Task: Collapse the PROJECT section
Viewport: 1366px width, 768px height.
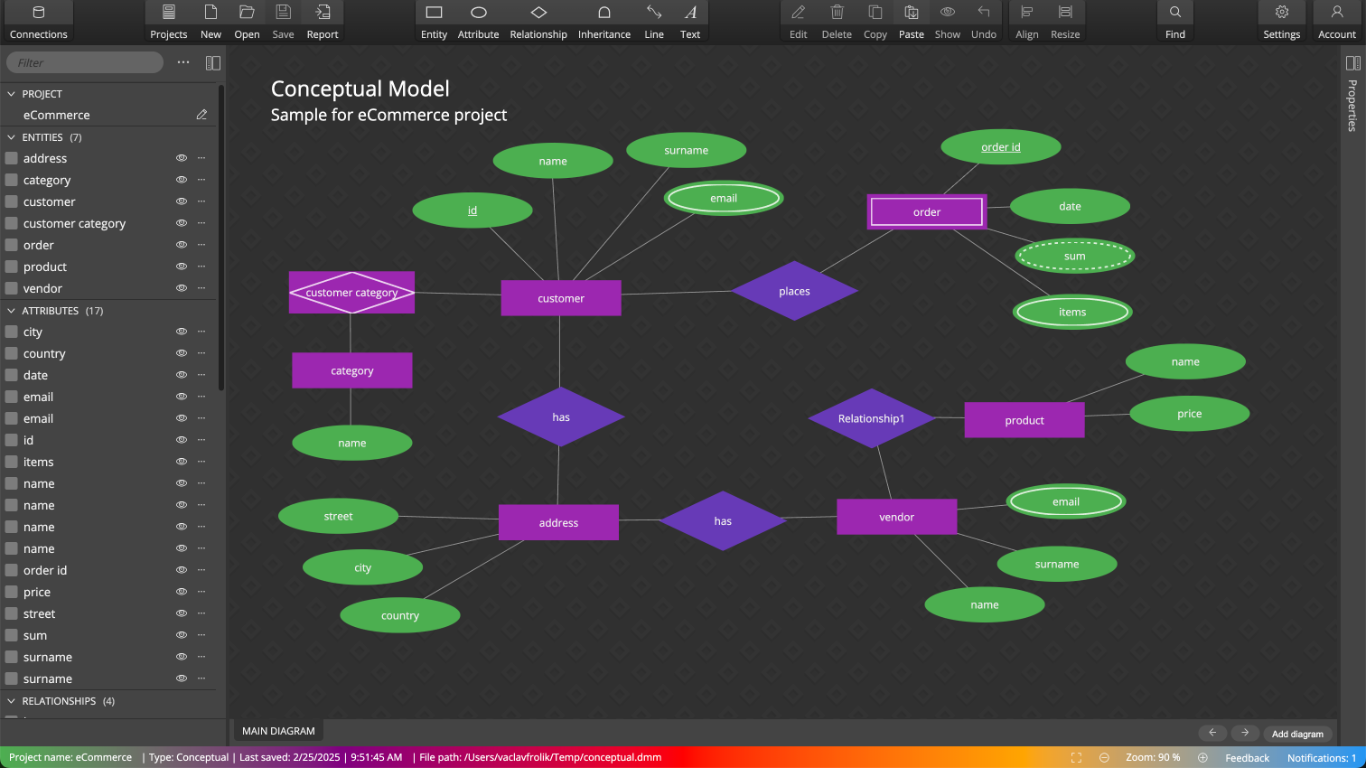Action: click(x=12, y=94)
